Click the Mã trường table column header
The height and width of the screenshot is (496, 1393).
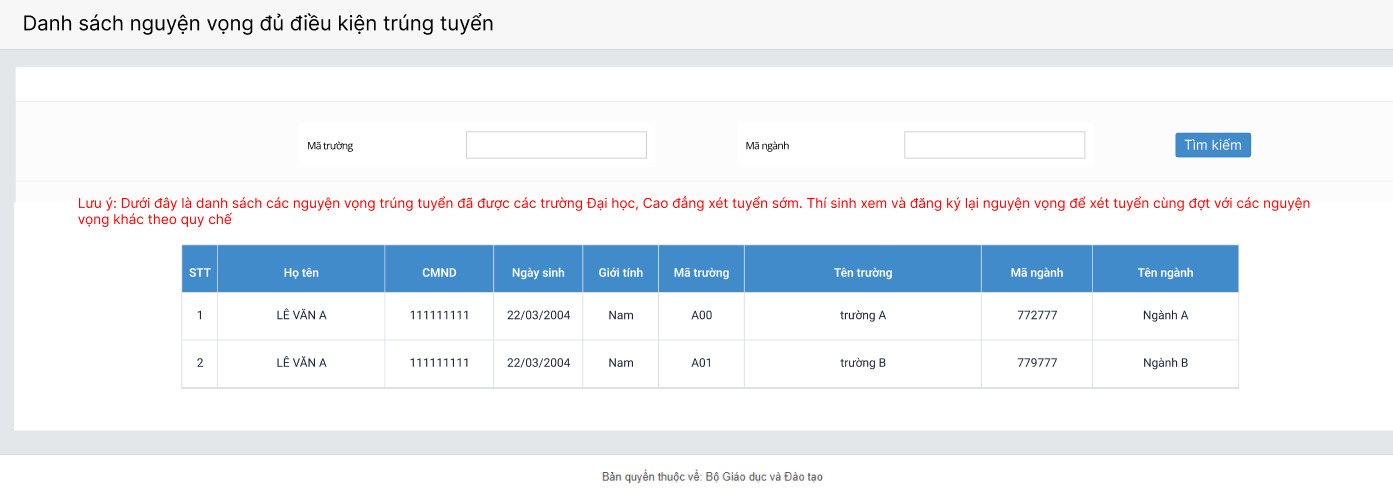pyautogui.click(x=701, y=273)
